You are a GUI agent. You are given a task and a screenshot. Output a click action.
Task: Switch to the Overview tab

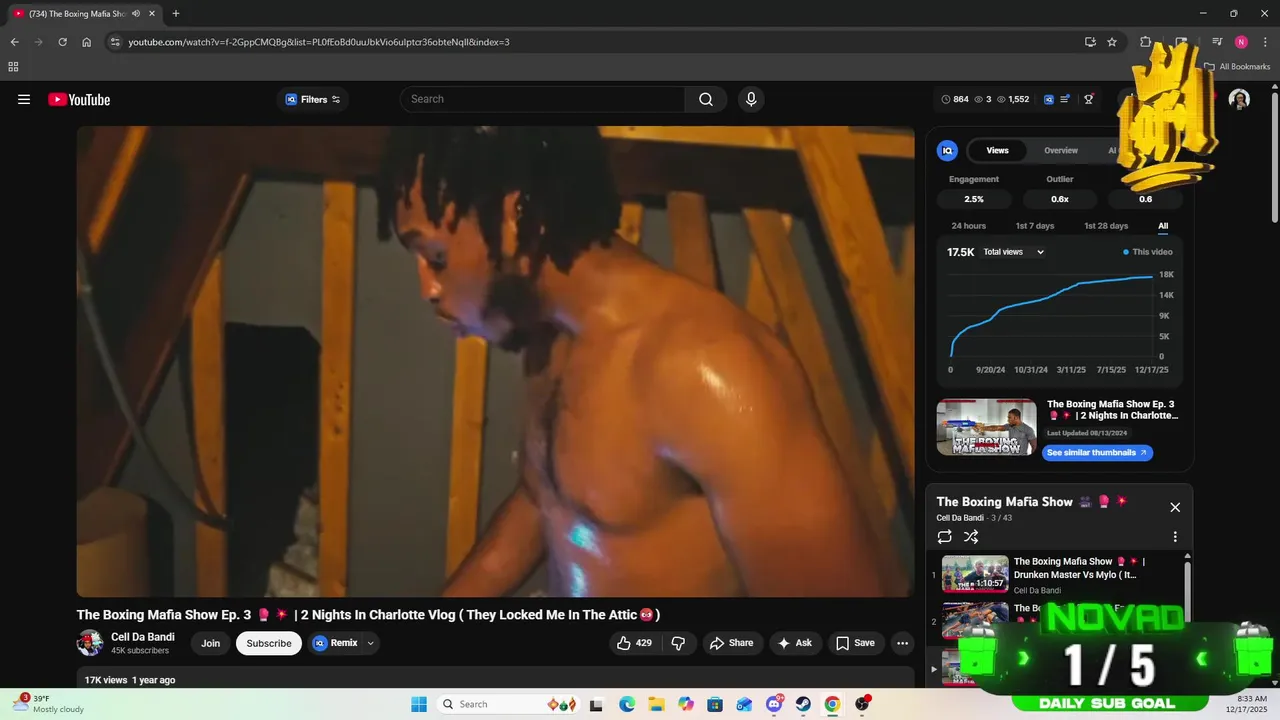pyautogui.click(x=1061, y=150)
